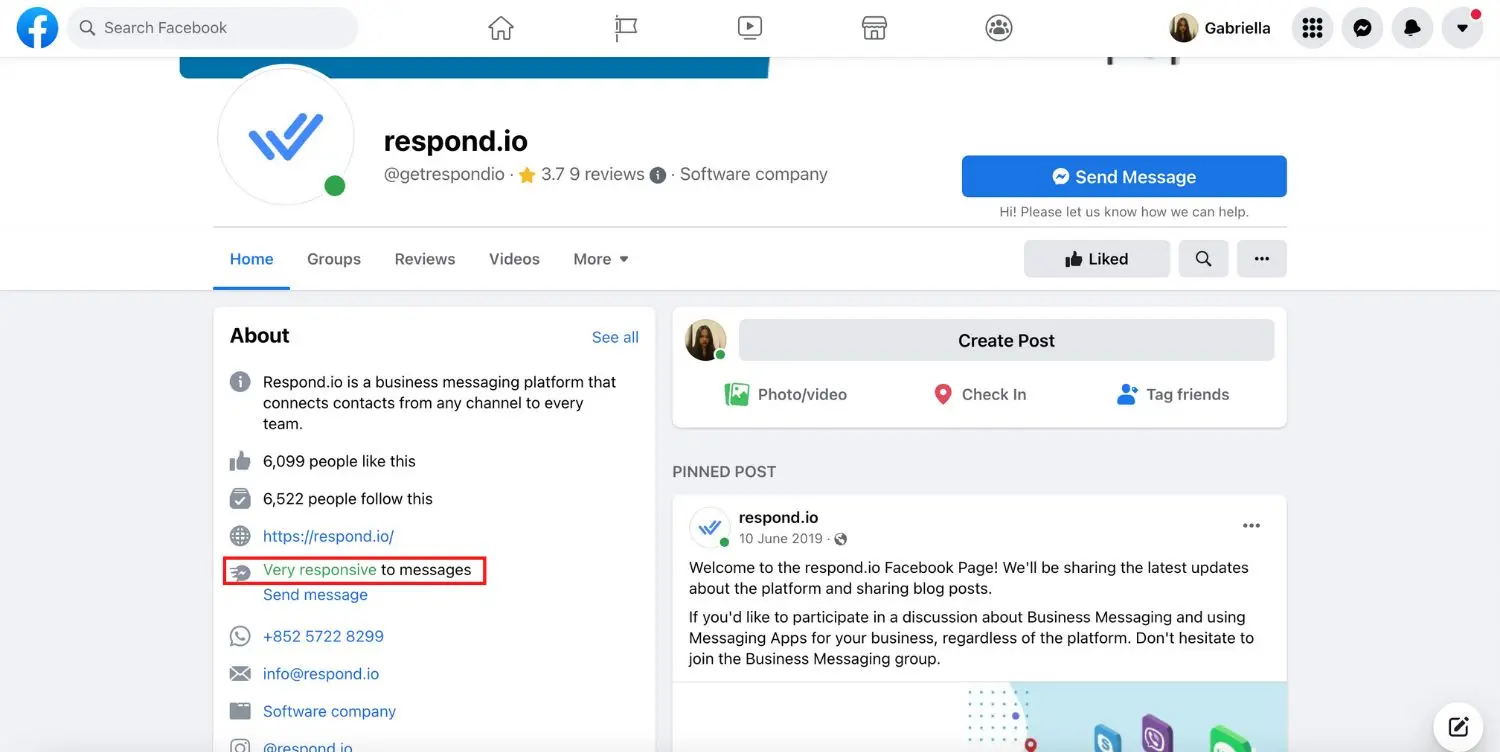Toggle the Liked button
This screenshot has width=1500, height=752.
pos(1097,259)
